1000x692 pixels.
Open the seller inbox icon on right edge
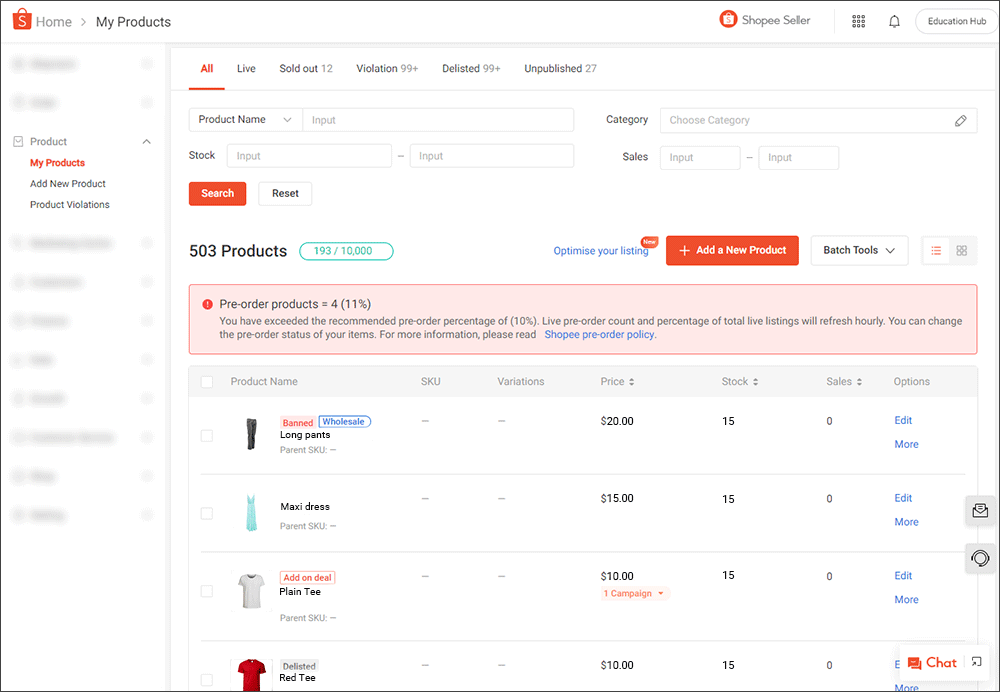[980, 510]
